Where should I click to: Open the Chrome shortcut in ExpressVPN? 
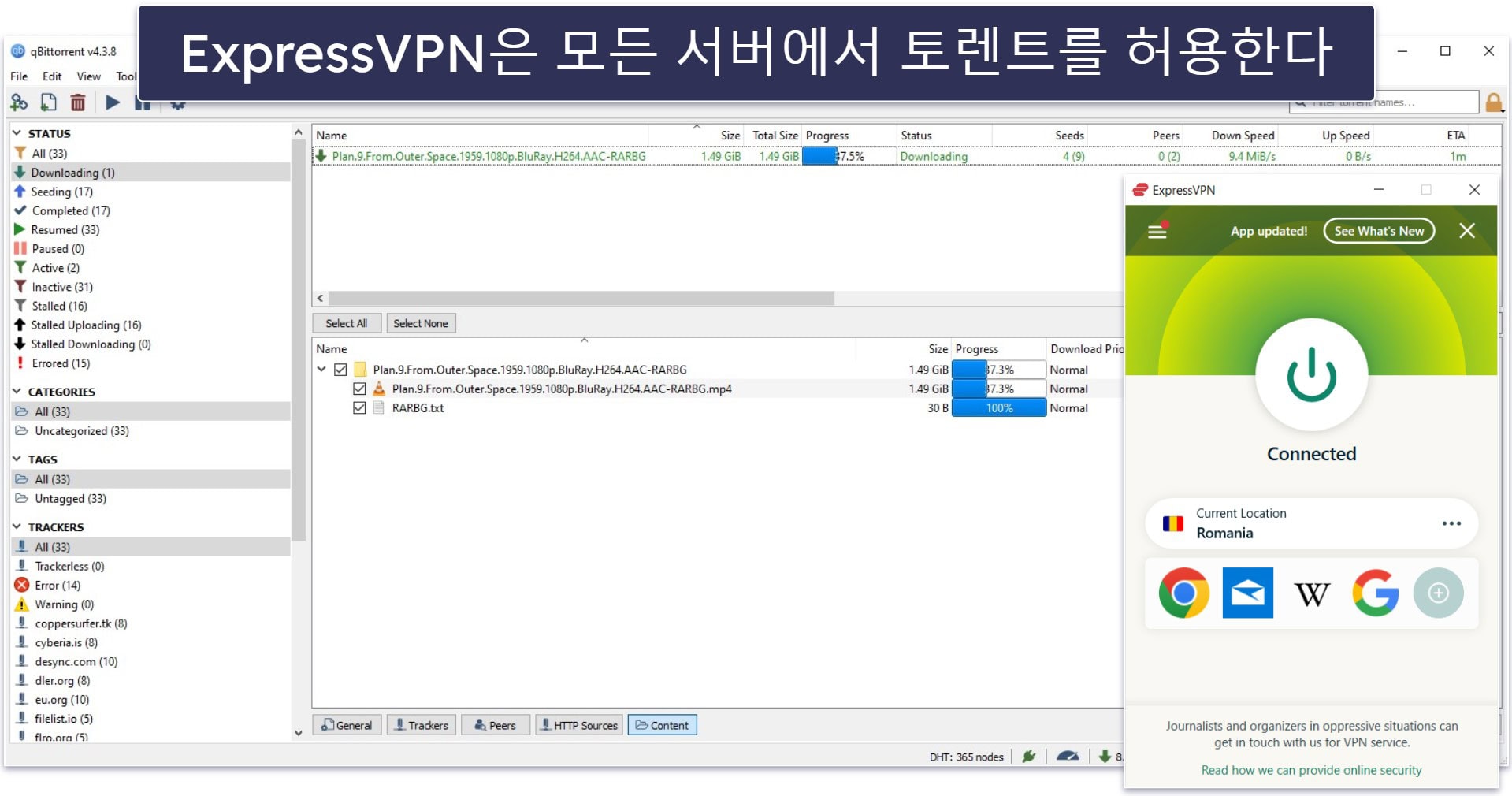coord(1183,593)
